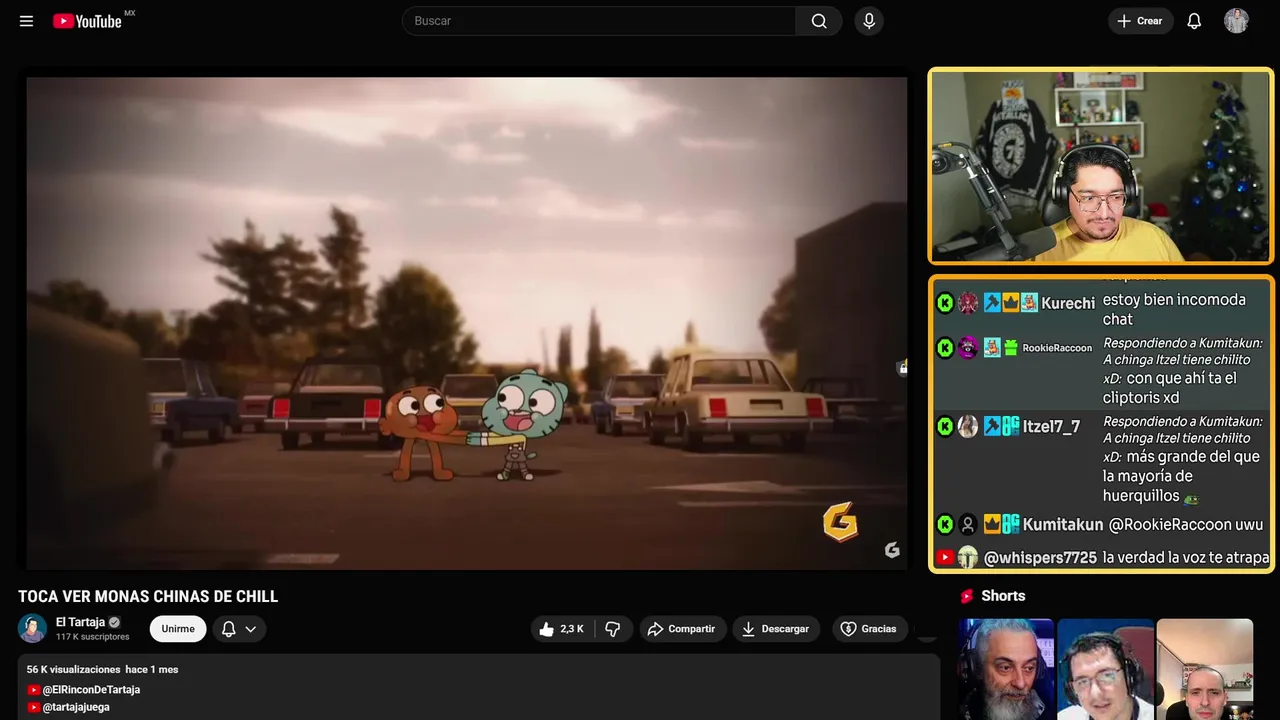Click the Kurechi username in chat overlay
Screen dimensions: 1280x720
(x=1068, y=303)
